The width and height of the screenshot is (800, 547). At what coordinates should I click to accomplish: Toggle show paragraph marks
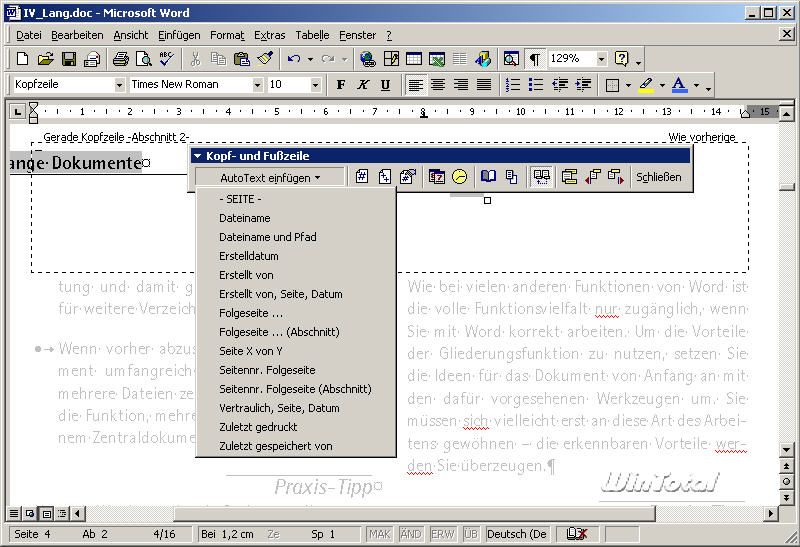534,59
